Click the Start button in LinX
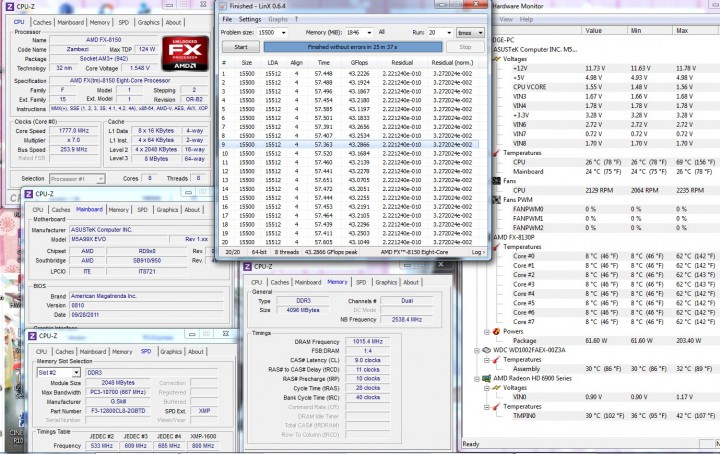 pos(241,47)
